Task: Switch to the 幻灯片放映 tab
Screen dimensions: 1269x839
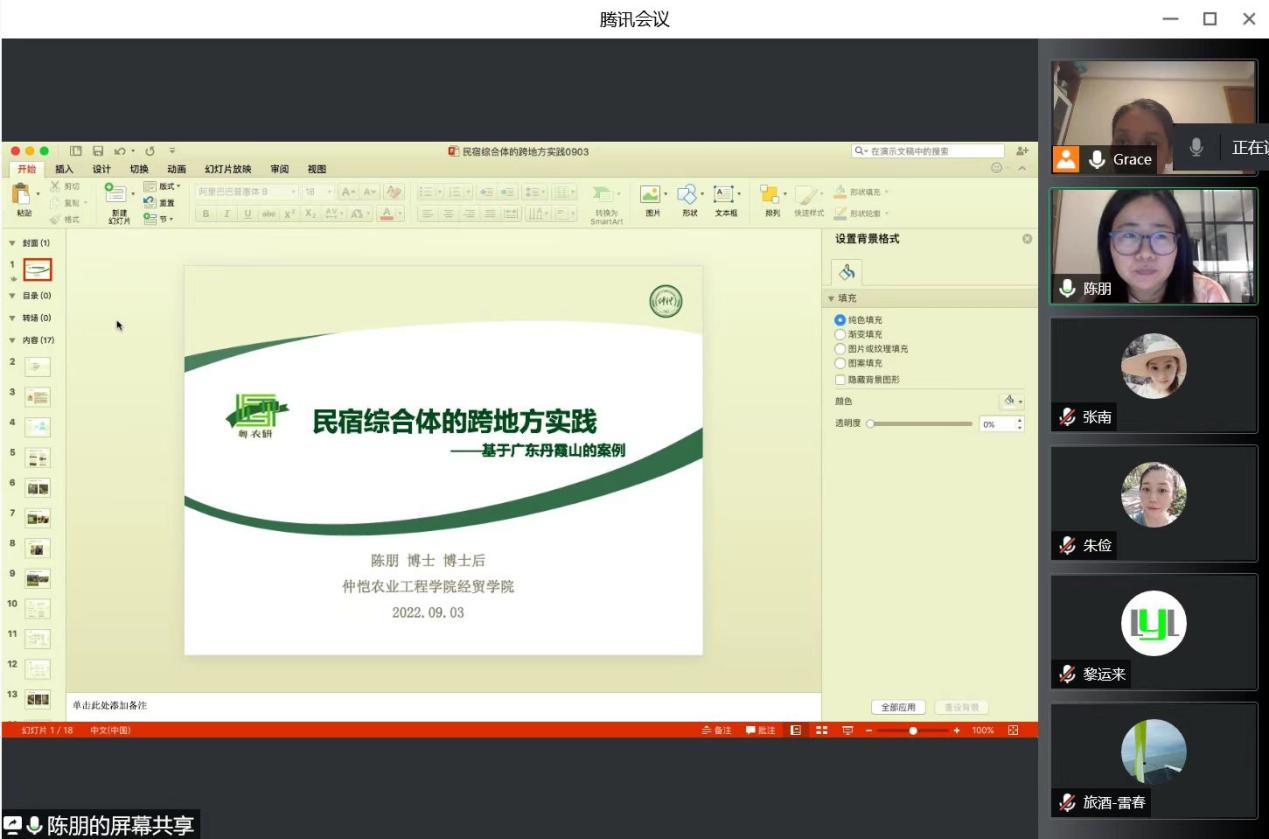Action: pos(228,169)
